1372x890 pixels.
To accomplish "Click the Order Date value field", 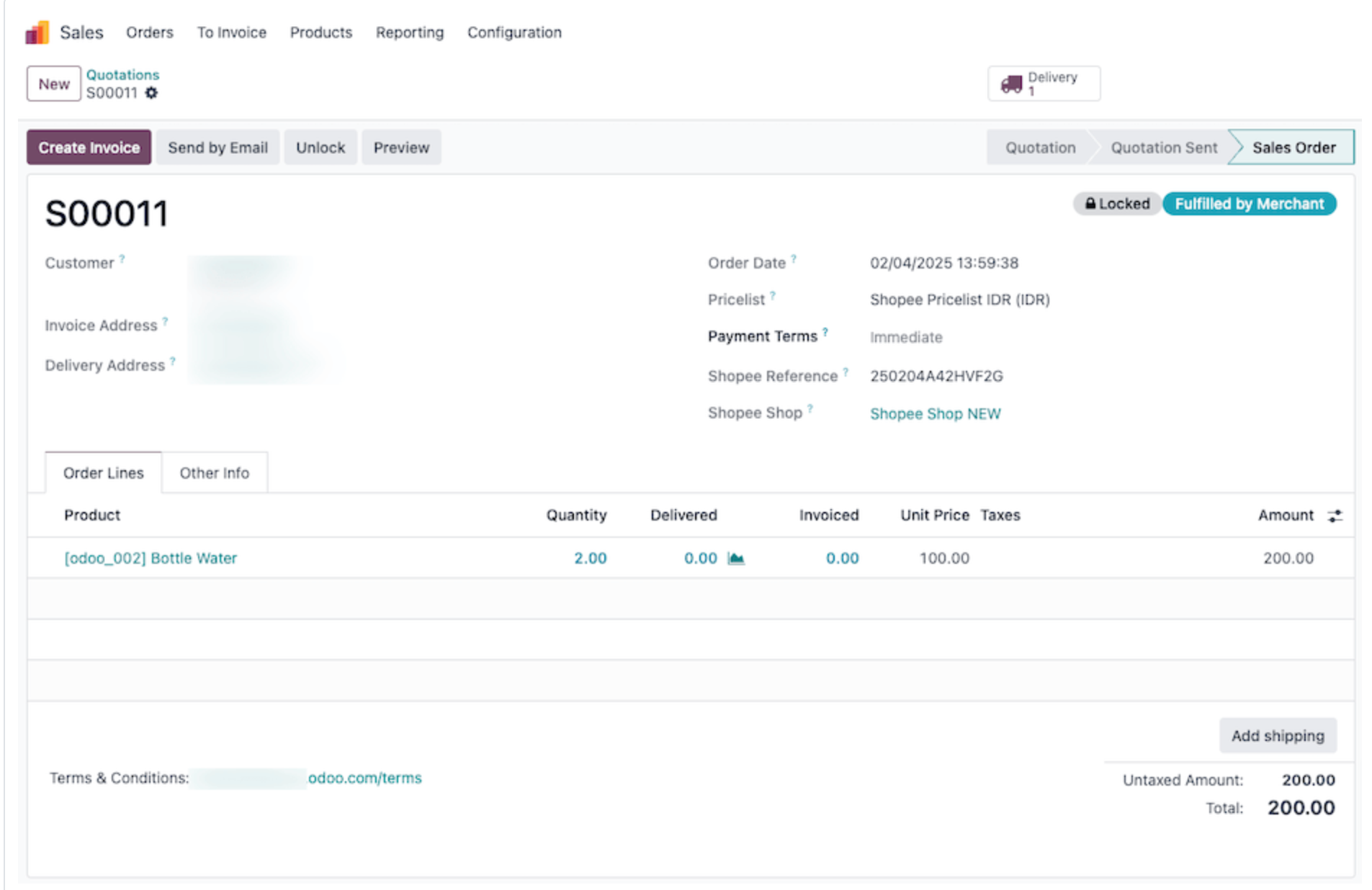I will [944, 263].
